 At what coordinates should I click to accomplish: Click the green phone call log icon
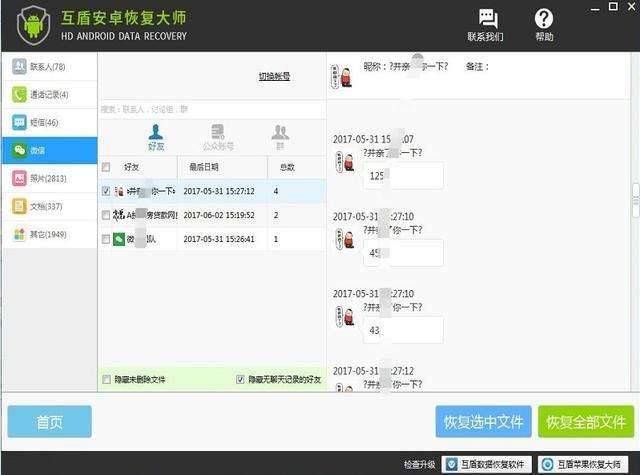pyautogui.click(x=19, y=95)
